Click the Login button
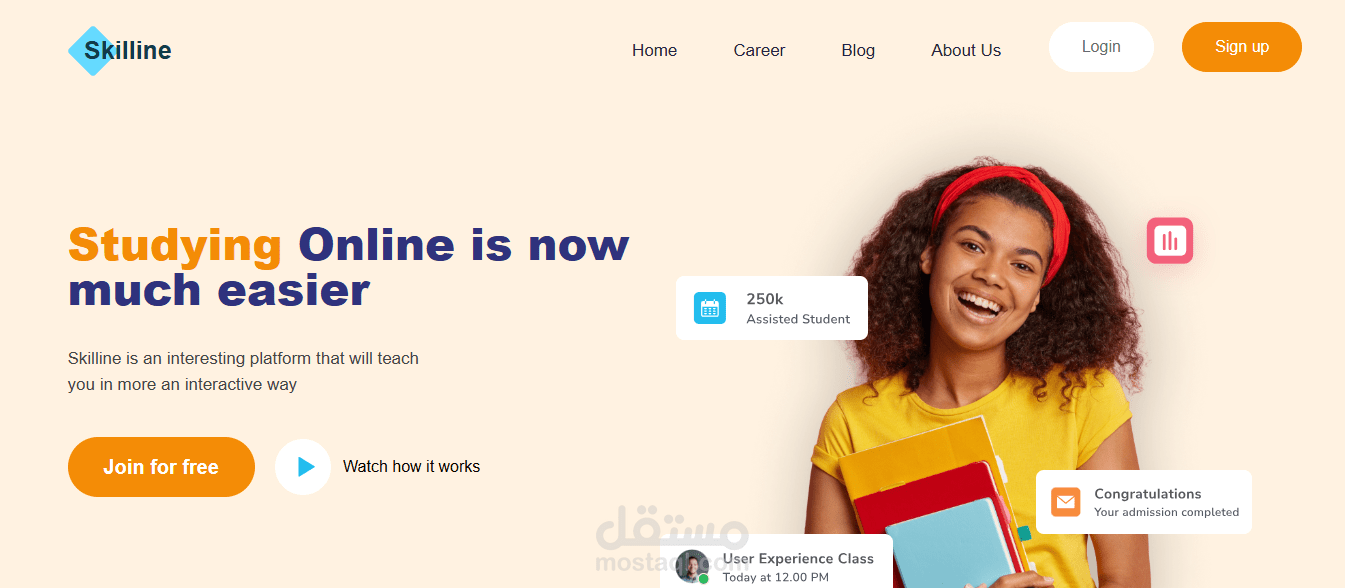Viewport: 1345px width, 588px height. (x=1101, y=47)
